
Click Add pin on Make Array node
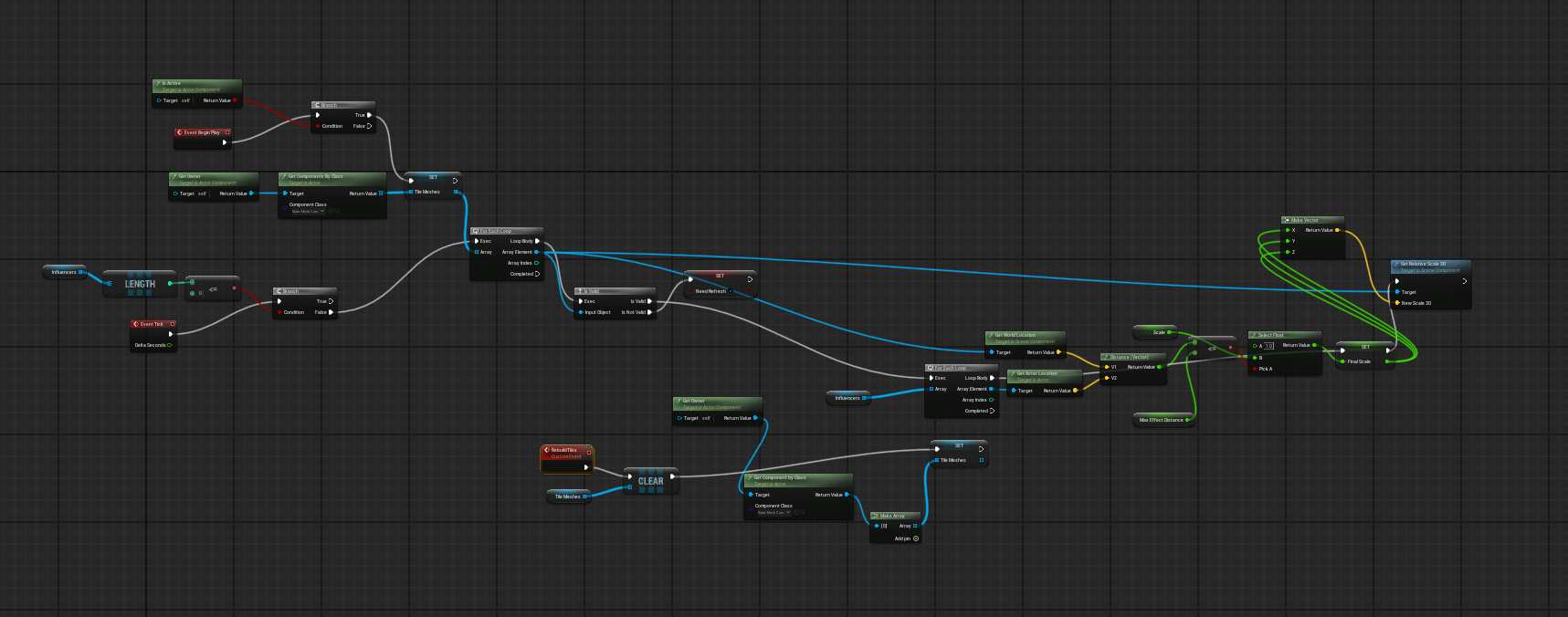(916, 539)
